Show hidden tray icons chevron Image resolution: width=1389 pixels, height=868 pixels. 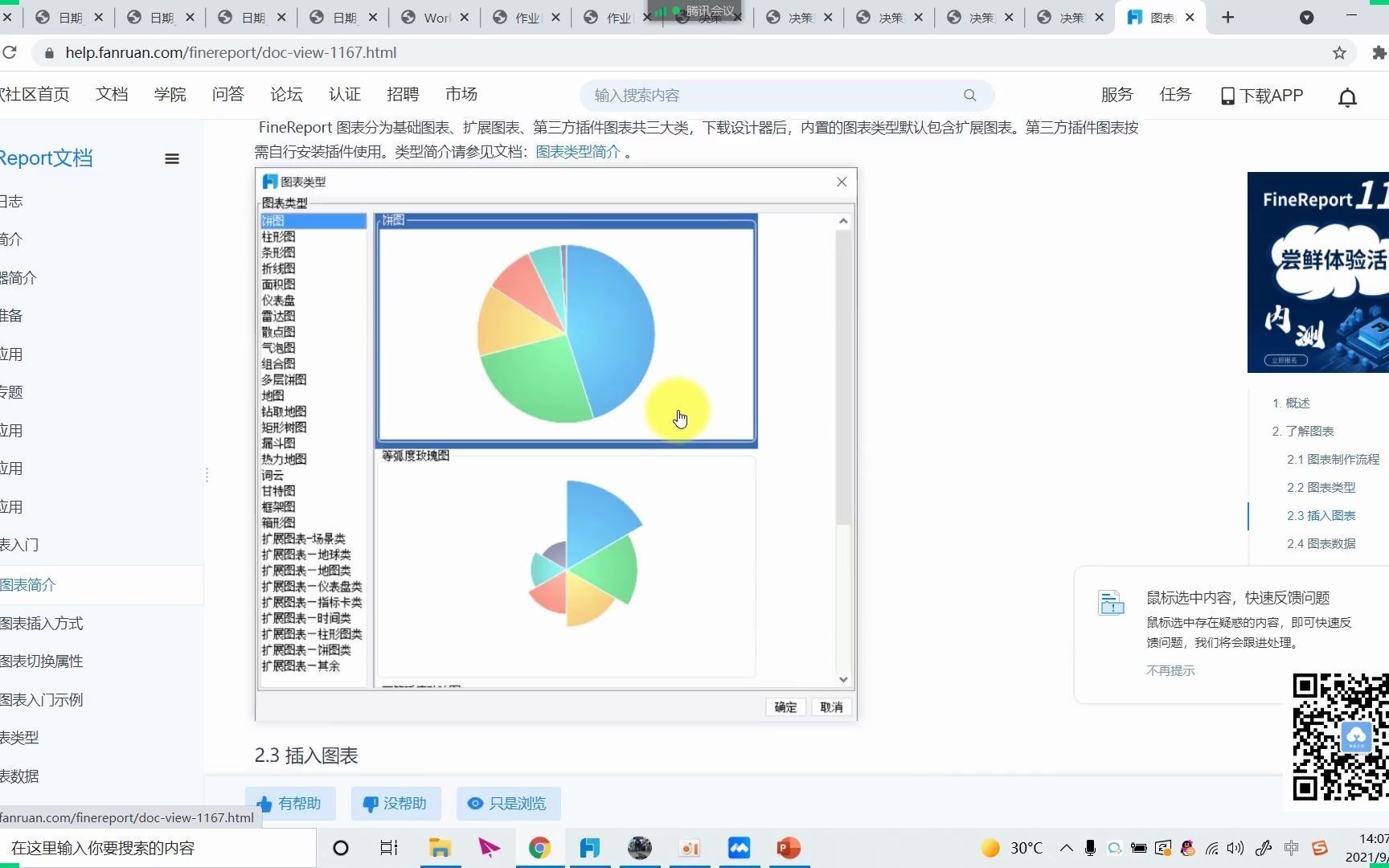(x=1067, y=848)
